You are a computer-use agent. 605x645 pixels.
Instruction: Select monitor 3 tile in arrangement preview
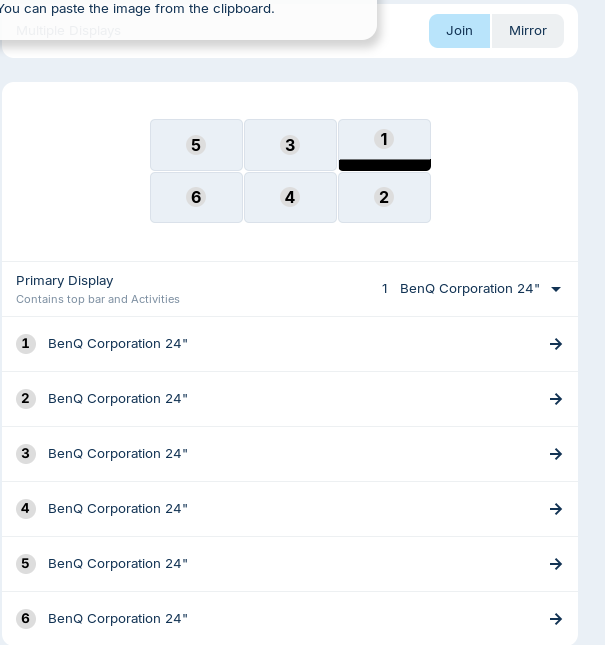click(x=290, y=145)
